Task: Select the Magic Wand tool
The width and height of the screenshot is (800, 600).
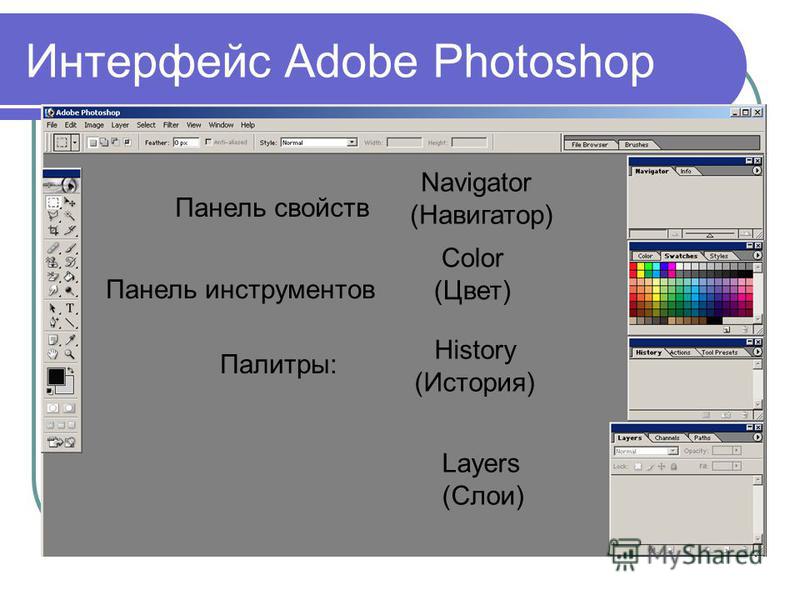Action: 70,216
